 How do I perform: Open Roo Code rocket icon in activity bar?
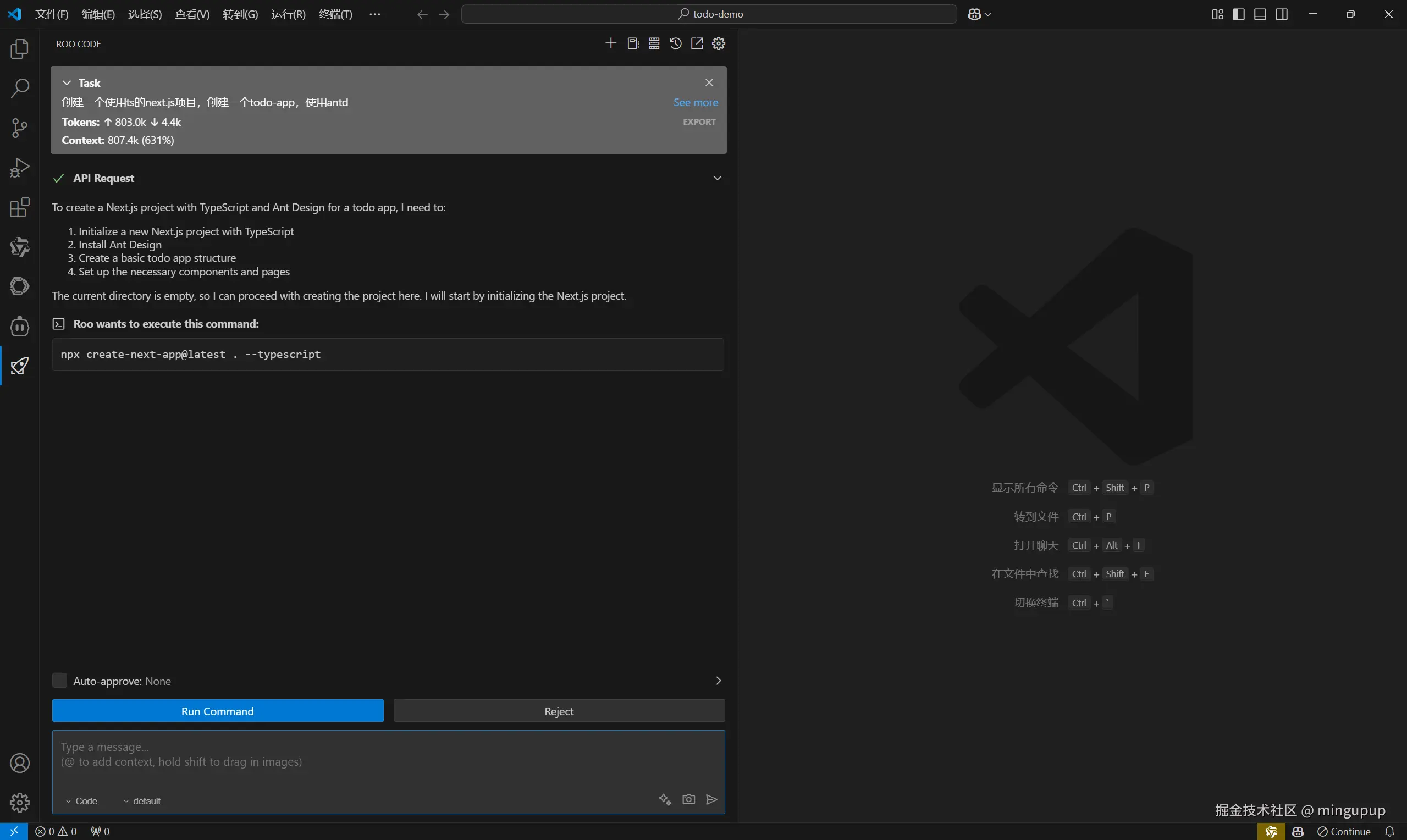point(20,366)
